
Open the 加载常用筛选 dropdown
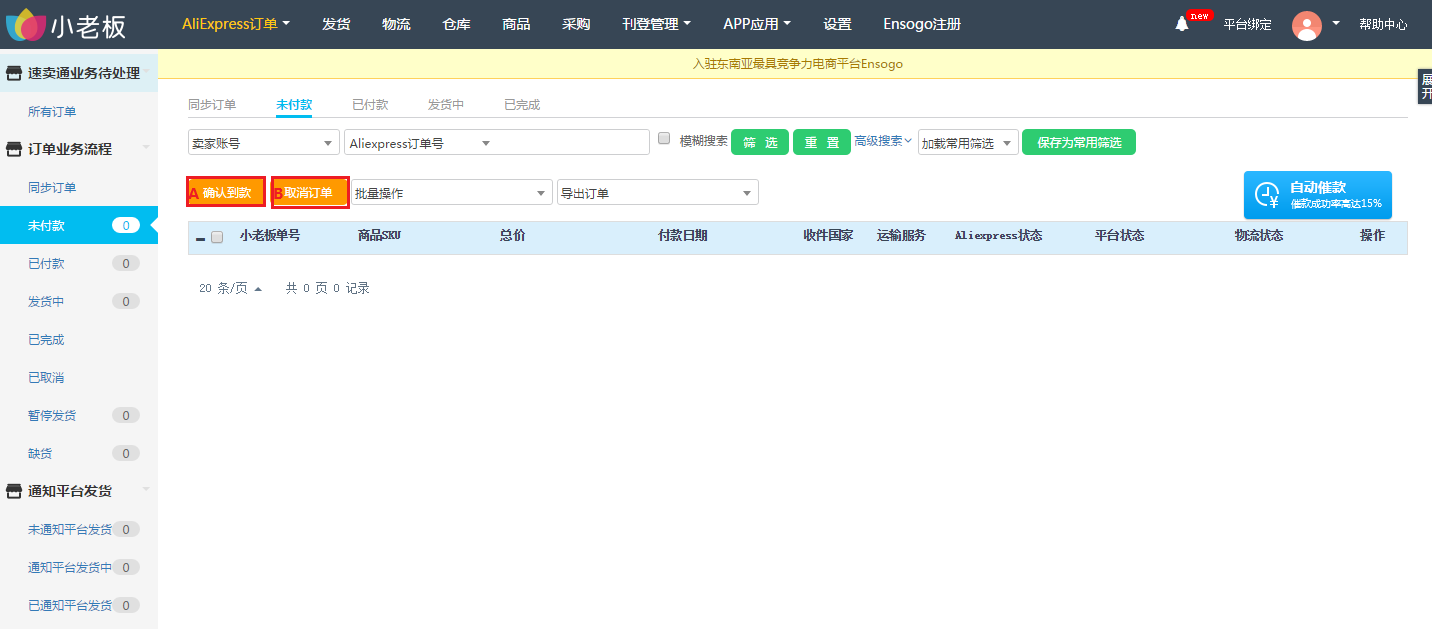point(968,143)
